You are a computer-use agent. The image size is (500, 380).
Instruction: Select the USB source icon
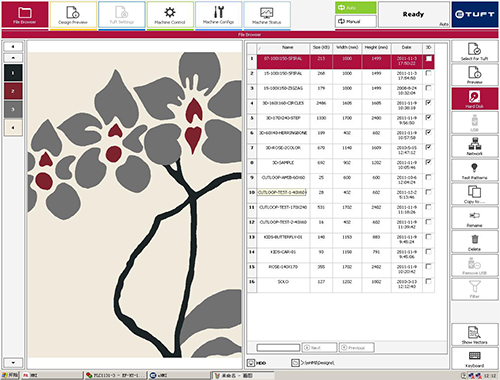point(475,123)
